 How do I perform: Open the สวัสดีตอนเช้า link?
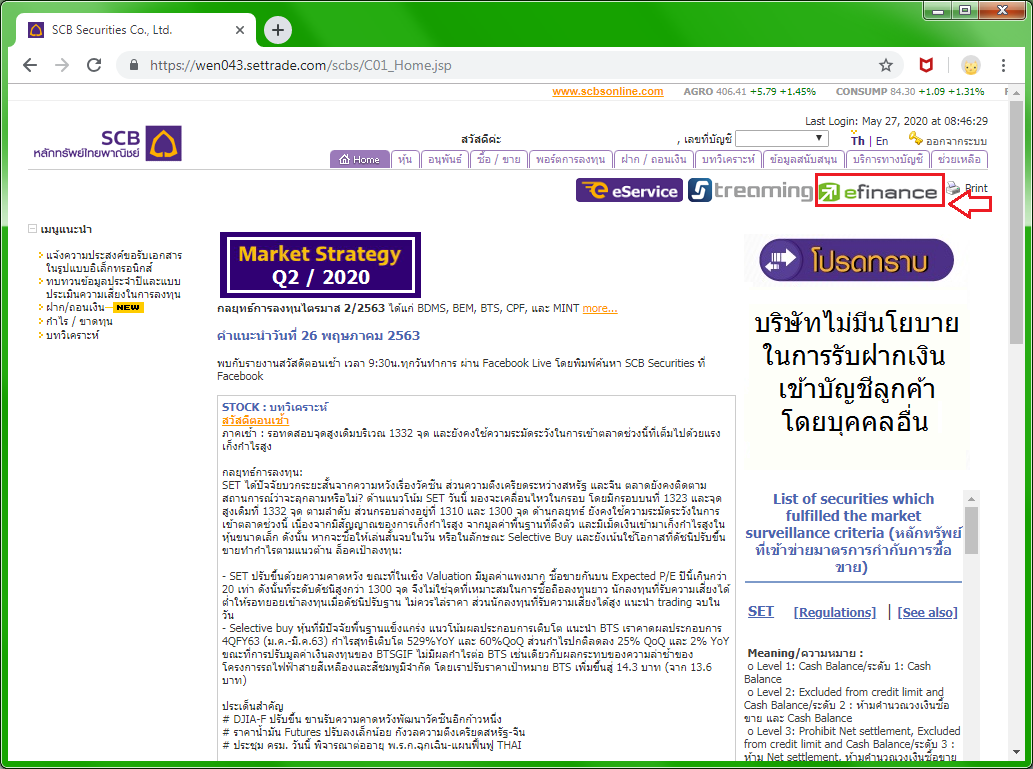(x=256, y=420)
